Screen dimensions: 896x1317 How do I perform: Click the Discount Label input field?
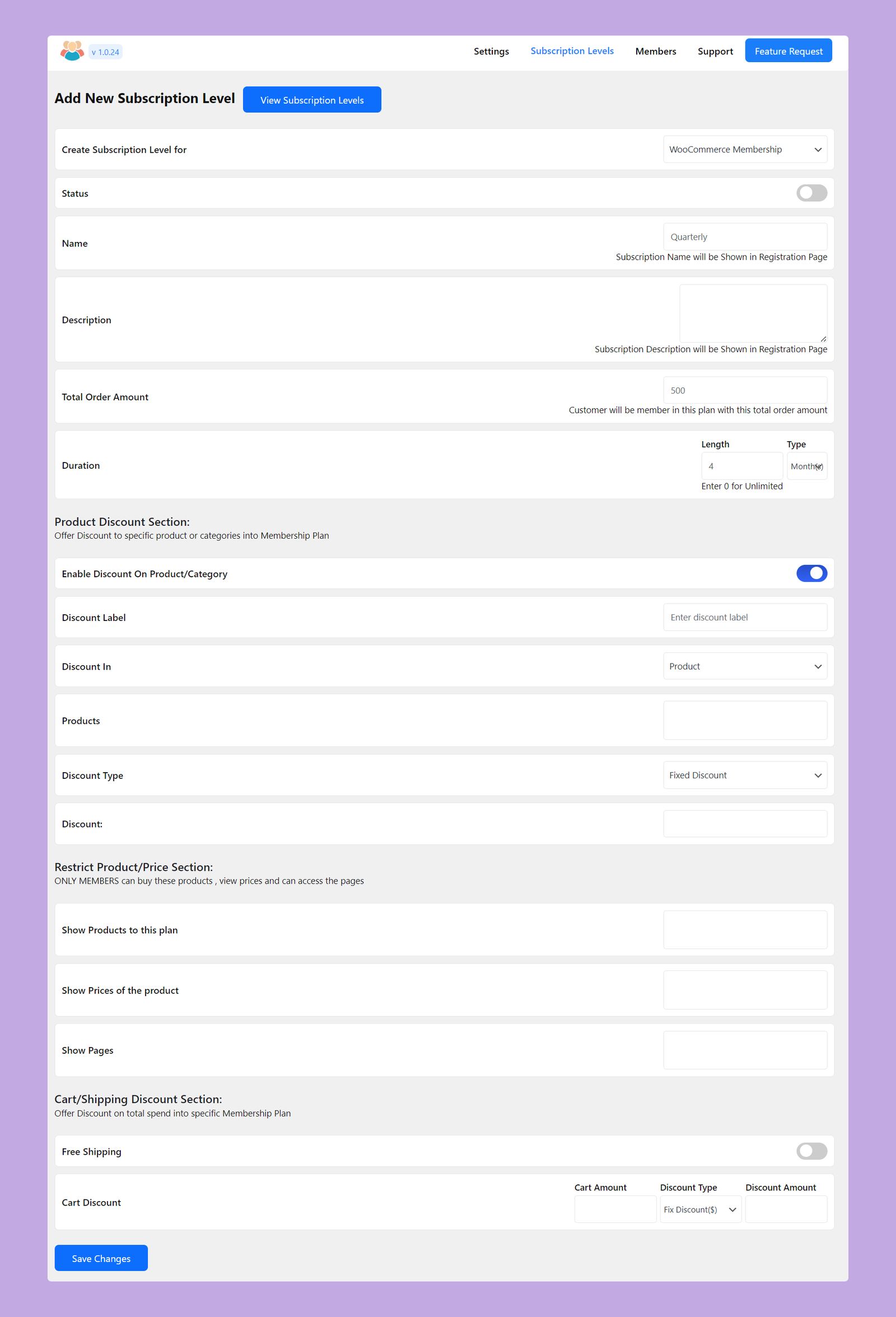coord(745,617)
